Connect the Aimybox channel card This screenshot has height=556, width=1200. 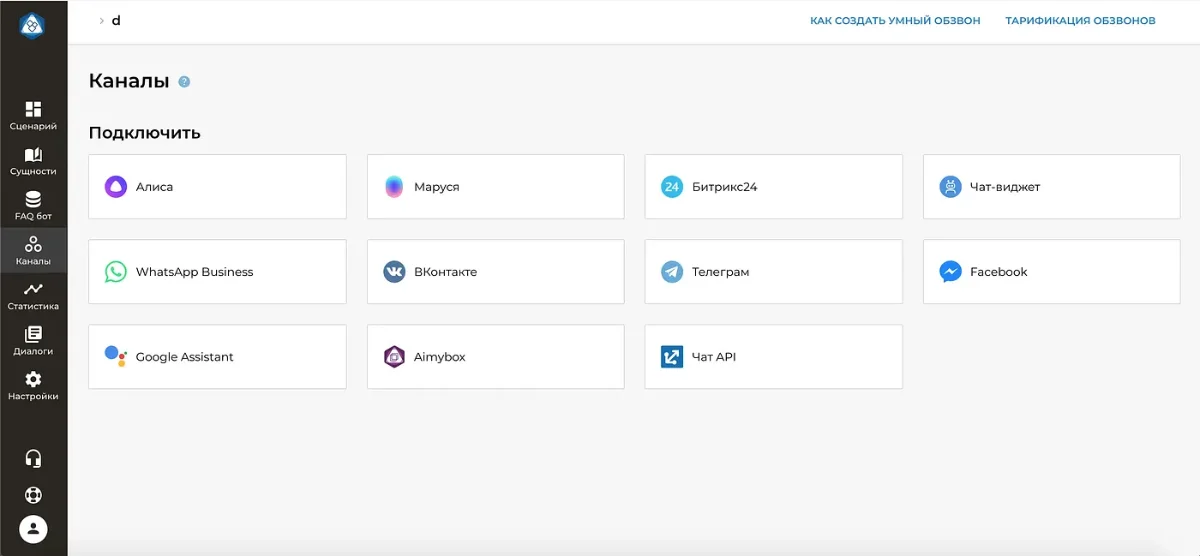pyautogui.click(x=495, y=357)
